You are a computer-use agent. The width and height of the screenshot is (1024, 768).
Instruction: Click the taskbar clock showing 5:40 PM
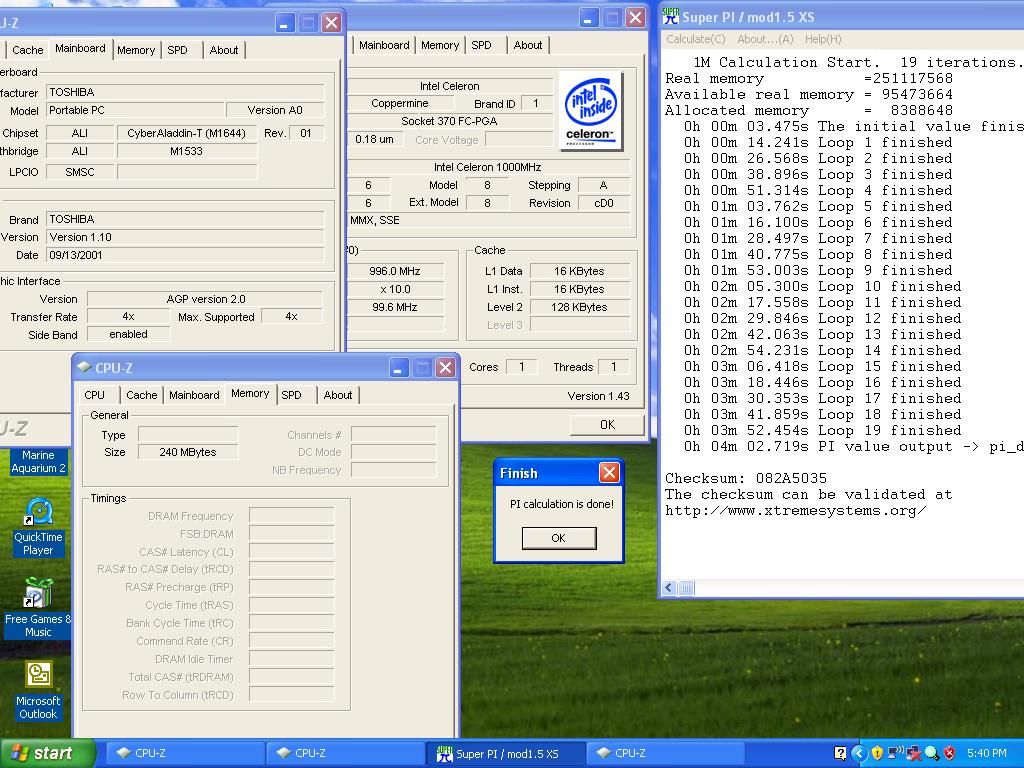tap(986, 753)
